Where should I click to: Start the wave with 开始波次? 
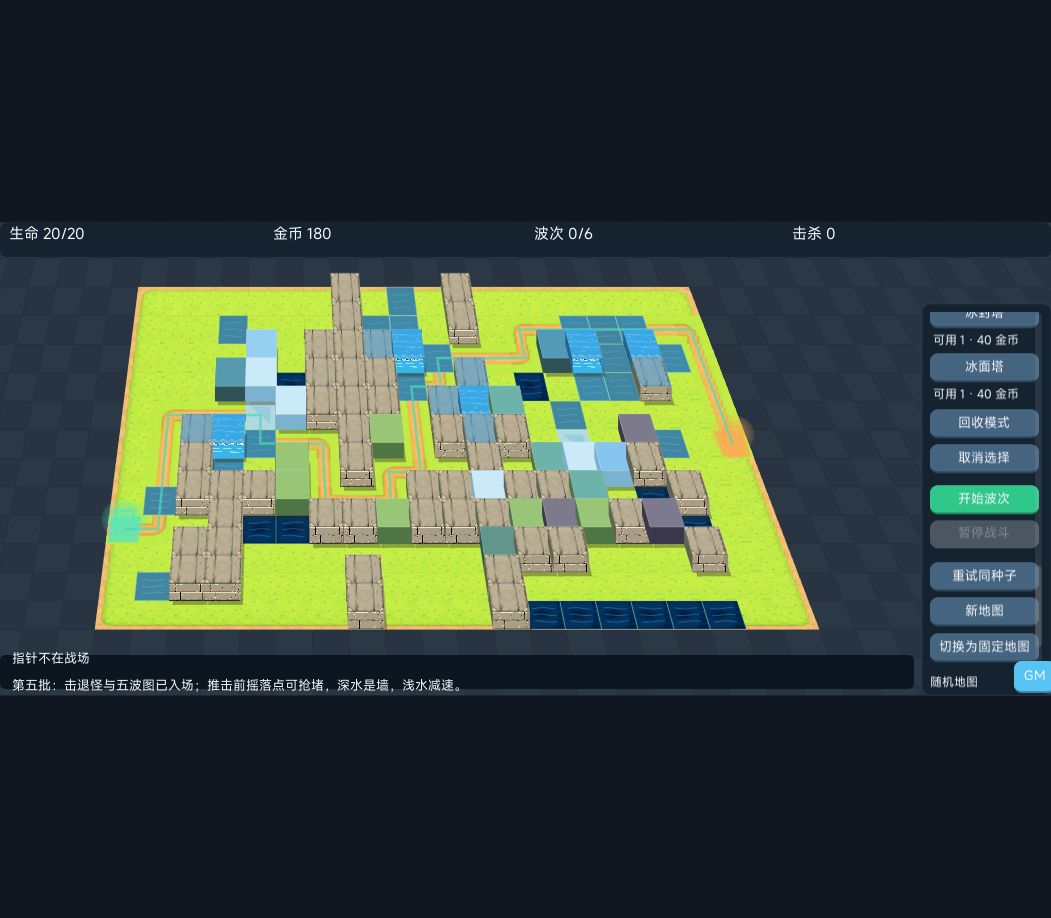(x=983, y=499)
